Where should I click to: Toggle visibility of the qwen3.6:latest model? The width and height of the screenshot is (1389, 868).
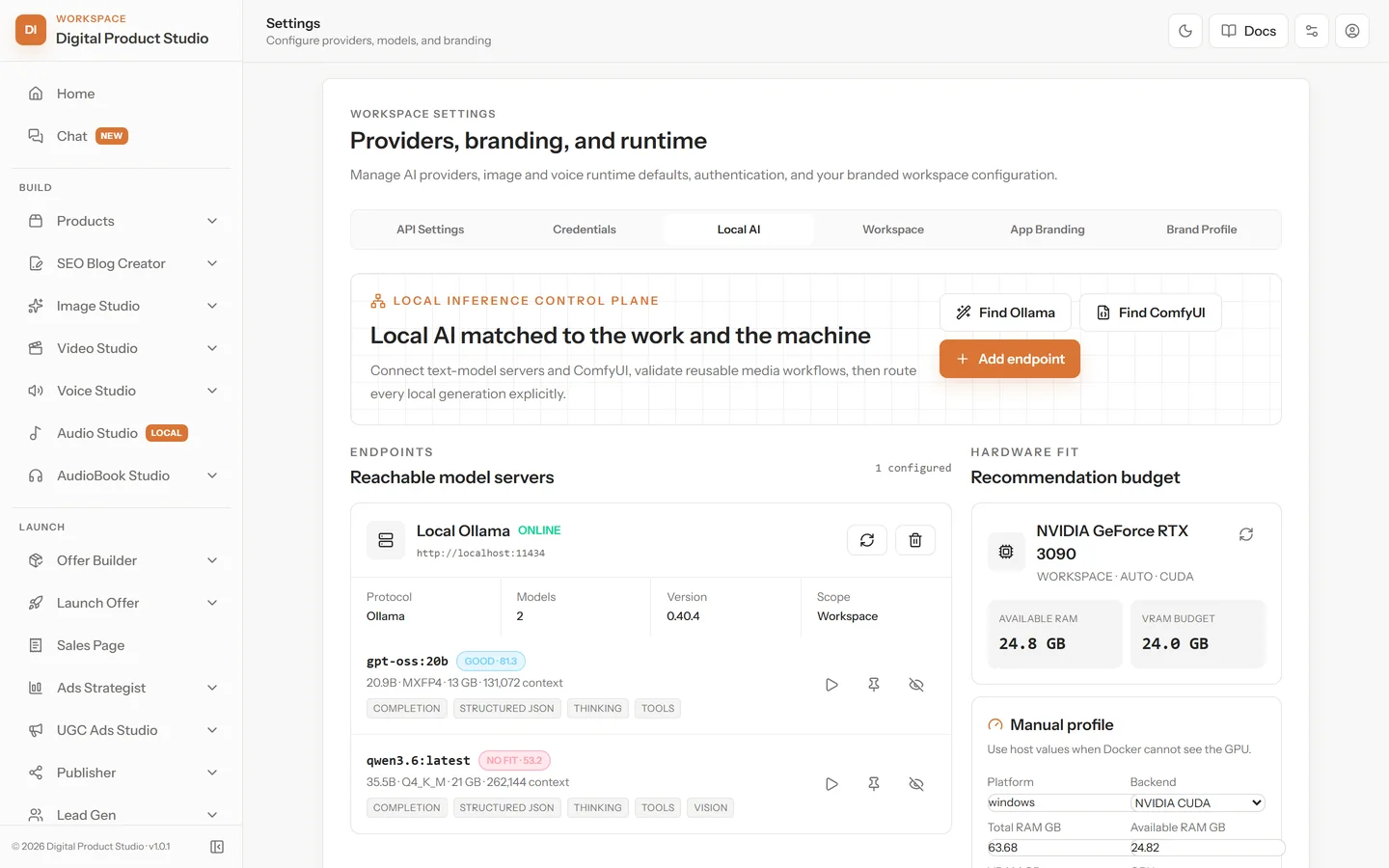tap(916, 784)
